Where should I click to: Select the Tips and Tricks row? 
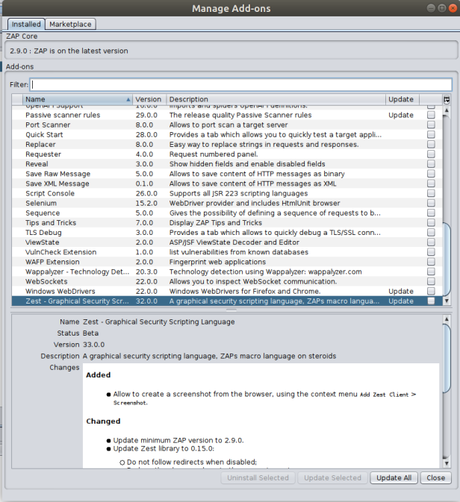coord(227,223)
